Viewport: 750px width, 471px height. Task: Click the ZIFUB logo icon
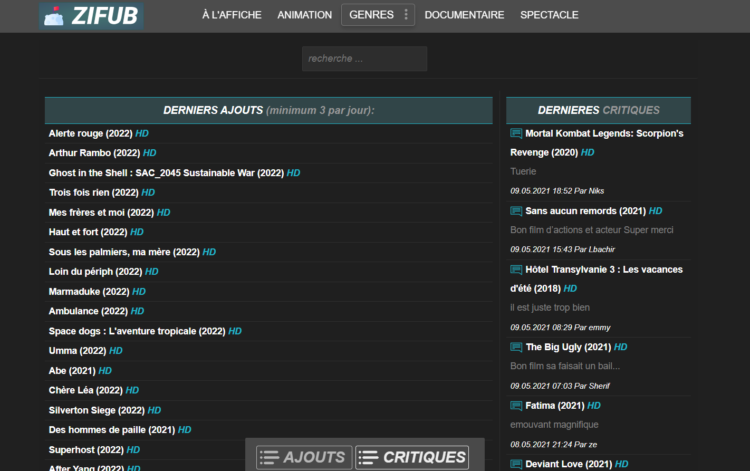click(54, 16)
